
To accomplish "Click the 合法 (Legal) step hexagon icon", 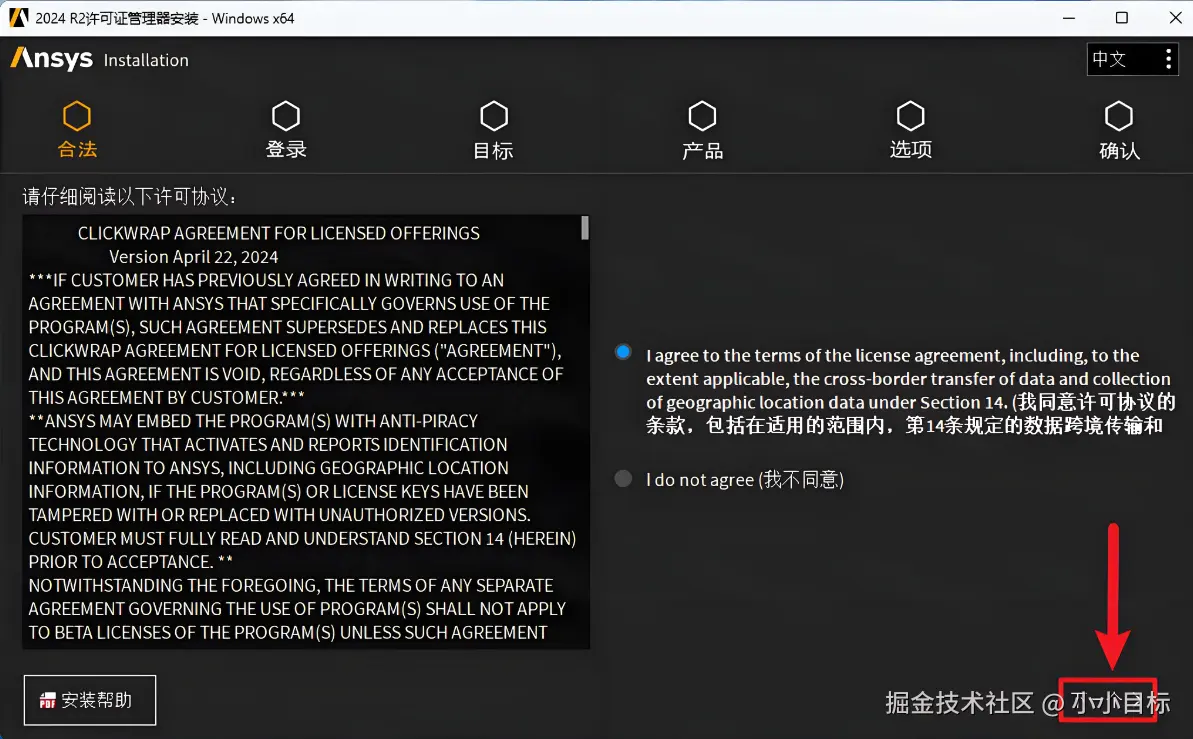I will [77, 116].
